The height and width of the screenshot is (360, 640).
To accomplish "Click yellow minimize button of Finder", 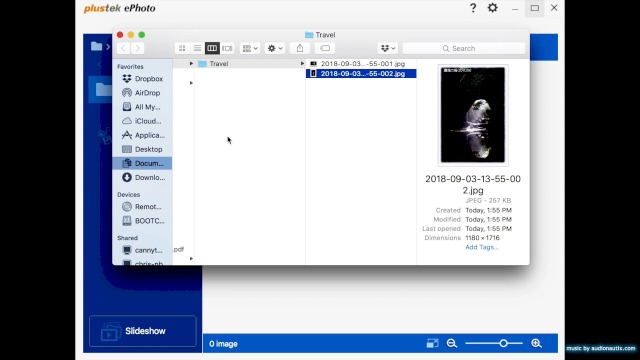I will (x=131, y=35).
